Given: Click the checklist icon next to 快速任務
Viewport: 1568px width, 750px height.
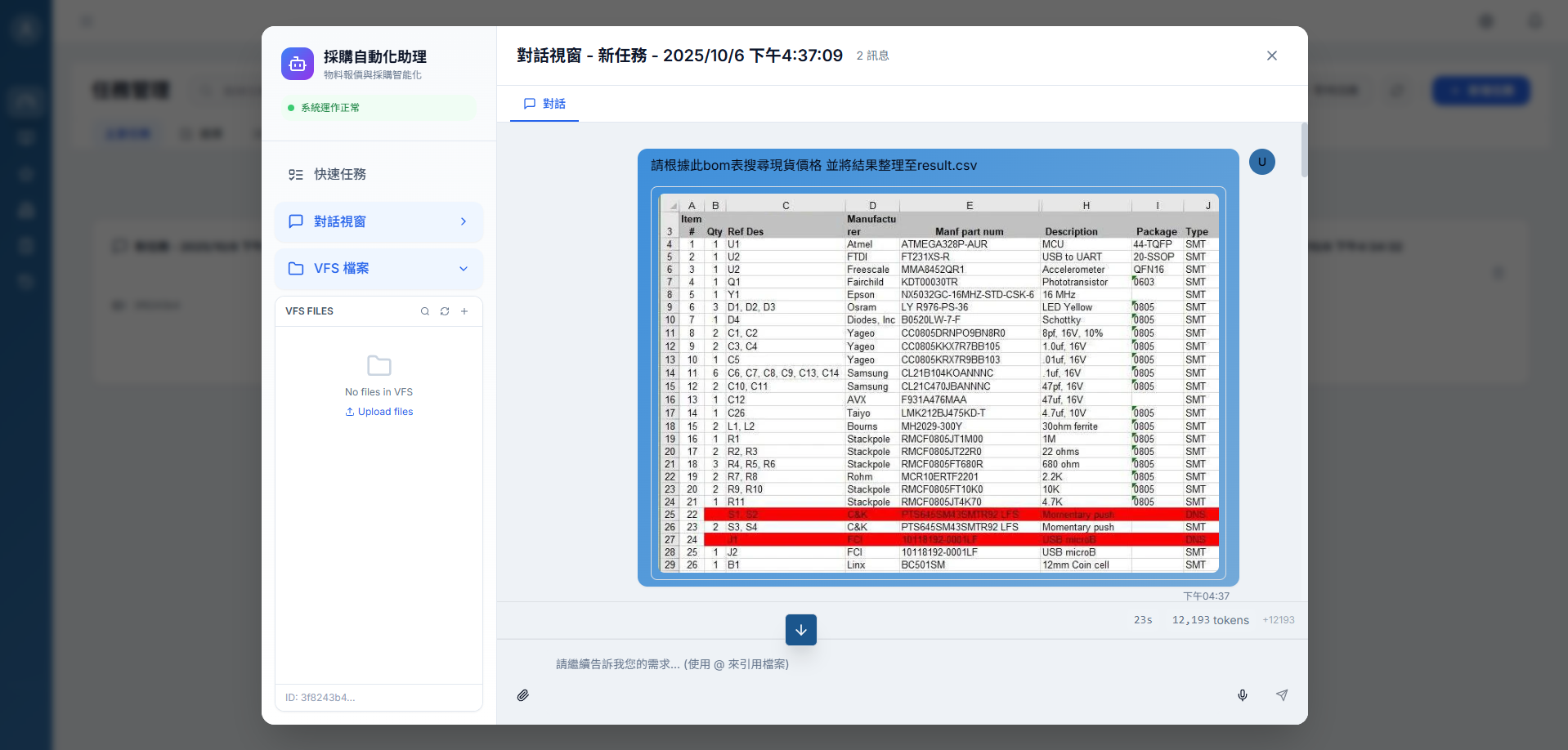Looking at the screenshot, I should [x=295, y=174].
